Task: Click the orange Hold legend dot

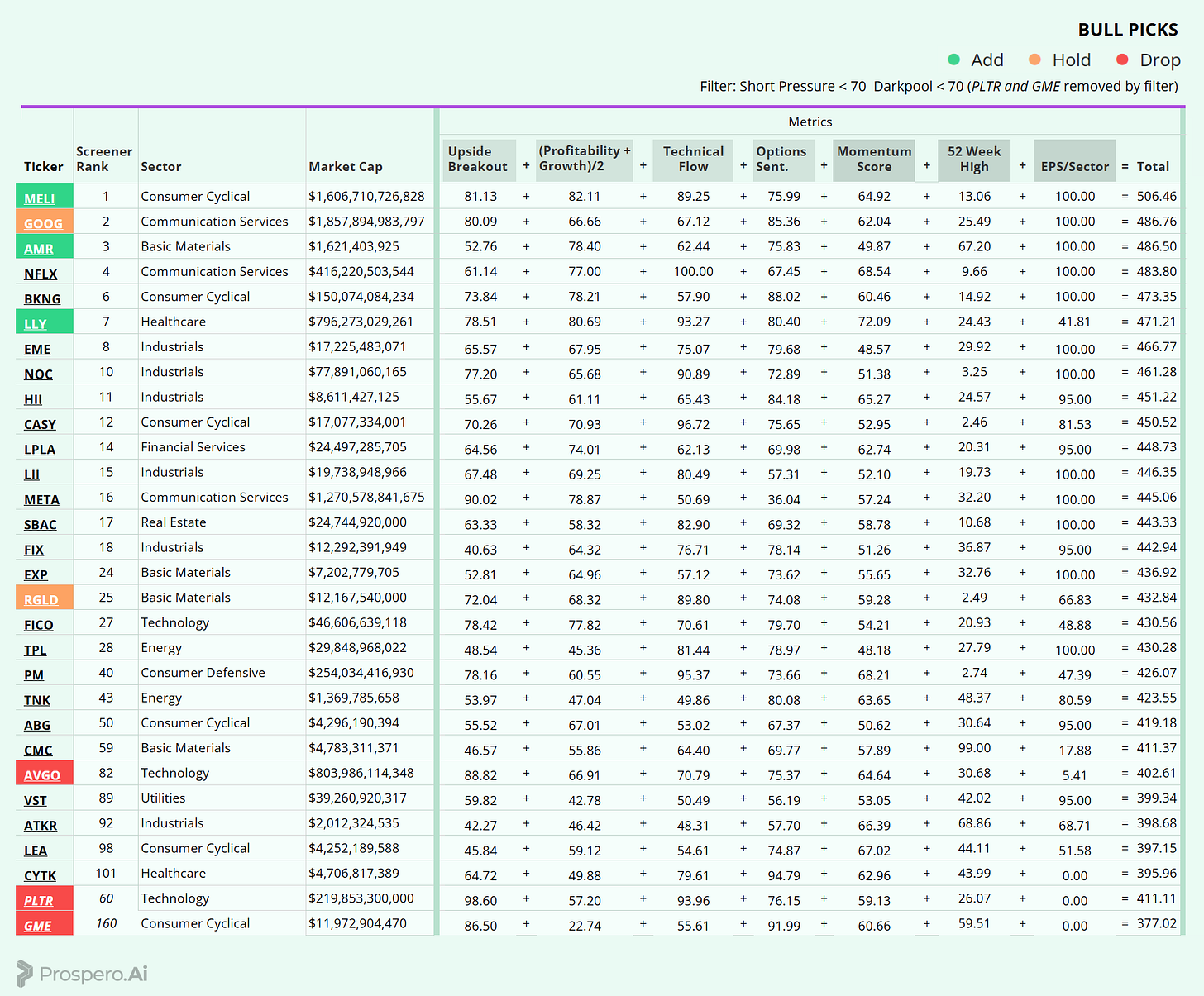Action: click(x=1034, y=60)
